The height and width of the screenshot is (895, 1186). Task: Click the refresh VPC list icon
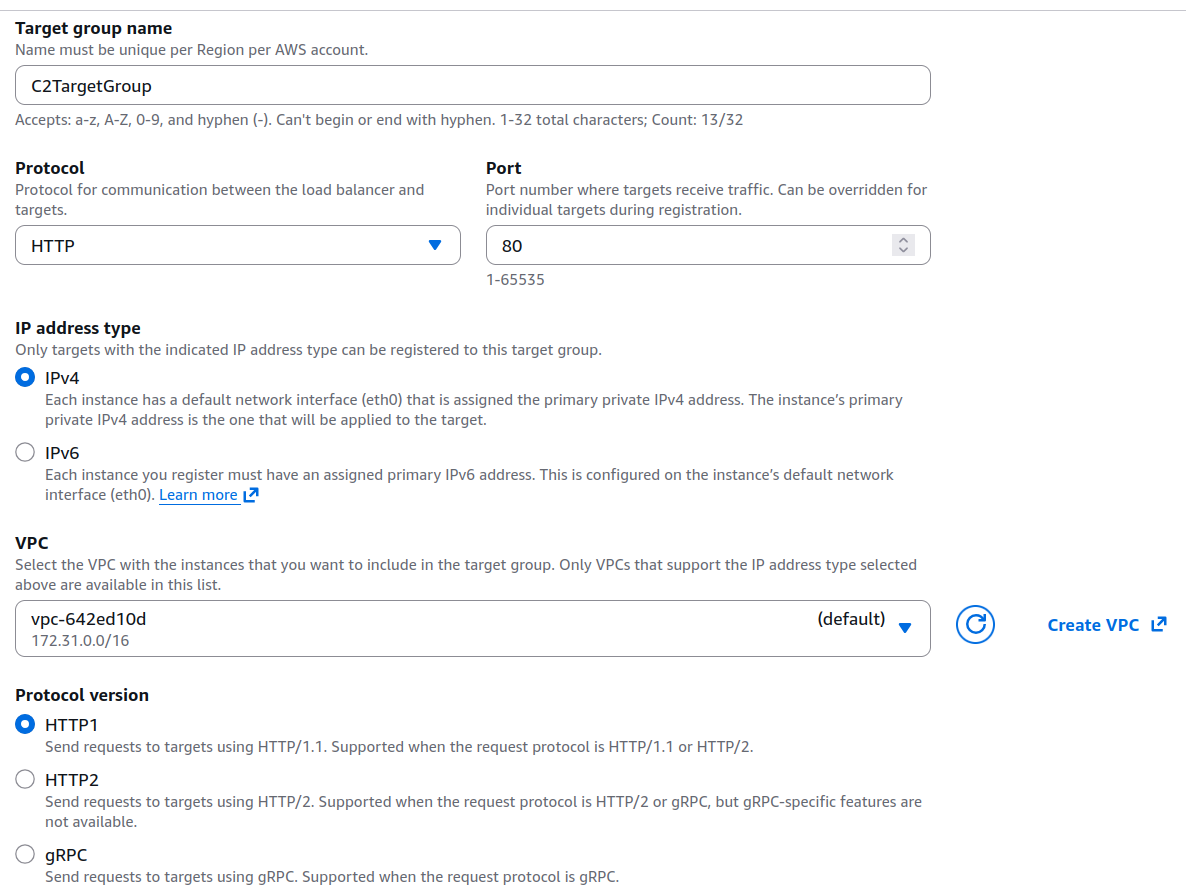click(x=975, y=625)
